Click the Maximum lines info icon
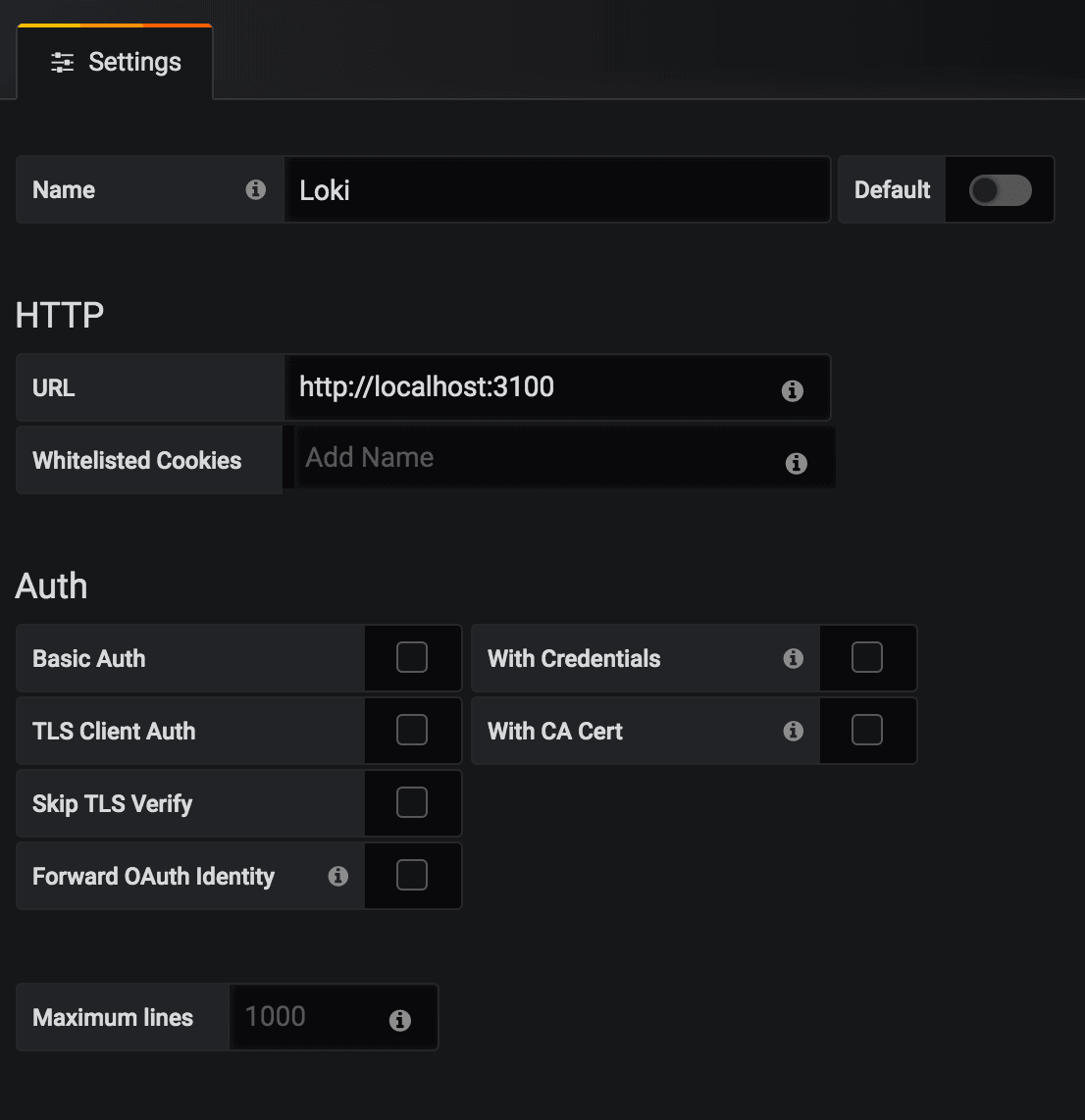 [x=400, y=1020]
